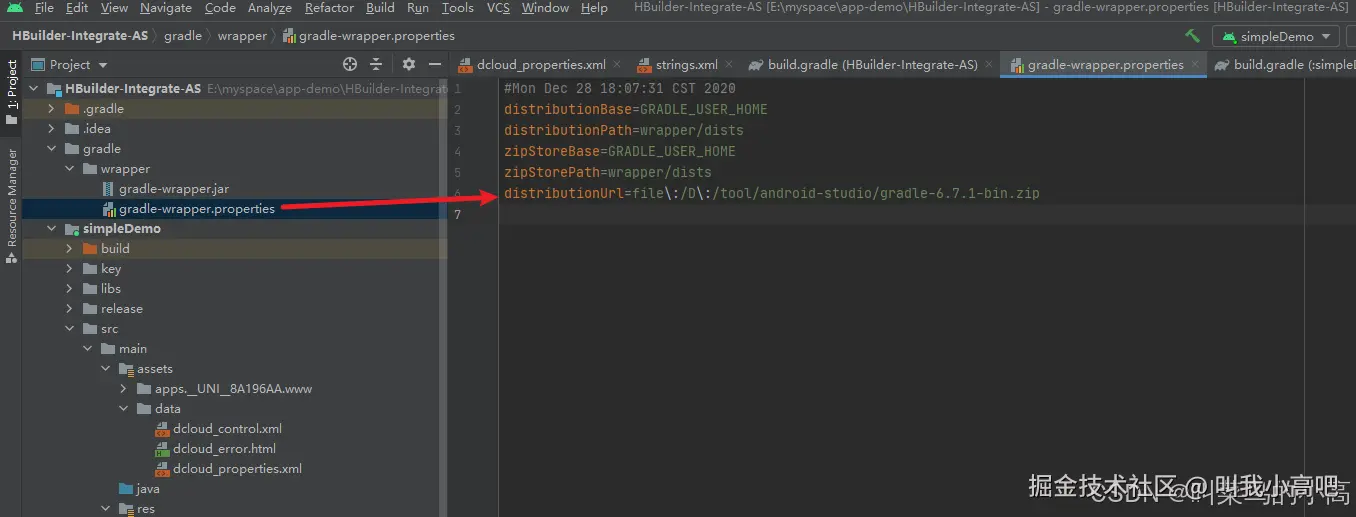Collapse the simpleDemo module

point(51,229)
